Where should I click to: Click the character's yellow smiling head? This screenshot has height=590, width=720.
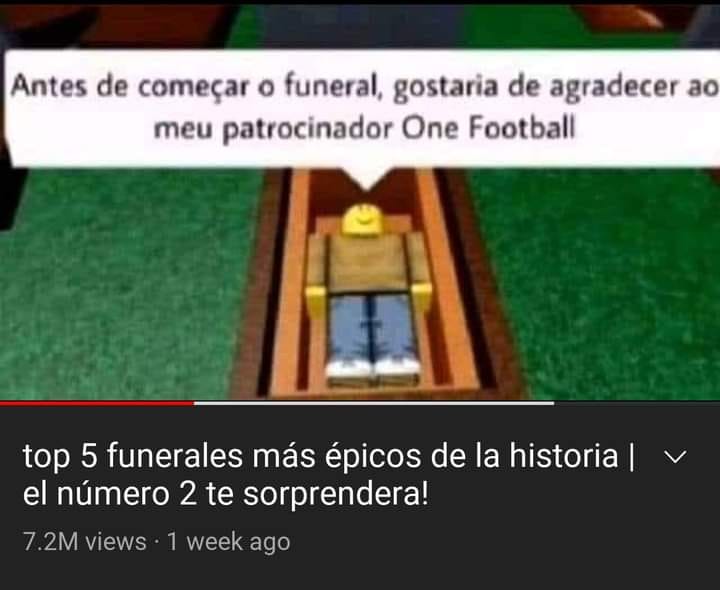pyautogui.click(x=363, y=219)
